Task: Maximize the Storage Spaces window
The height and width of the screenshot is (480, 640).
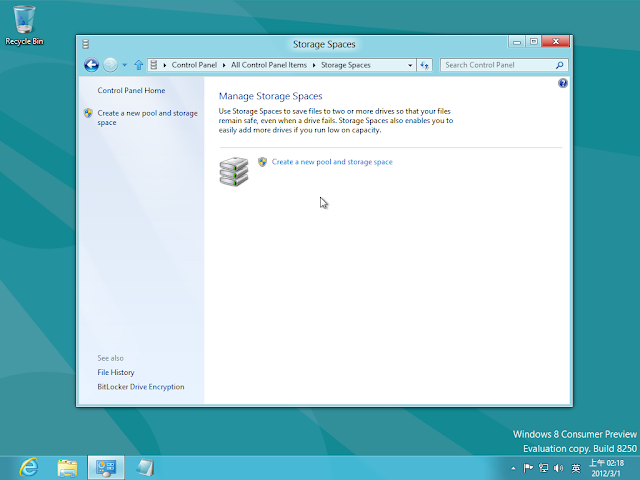Action: click(x=533, y=42)
